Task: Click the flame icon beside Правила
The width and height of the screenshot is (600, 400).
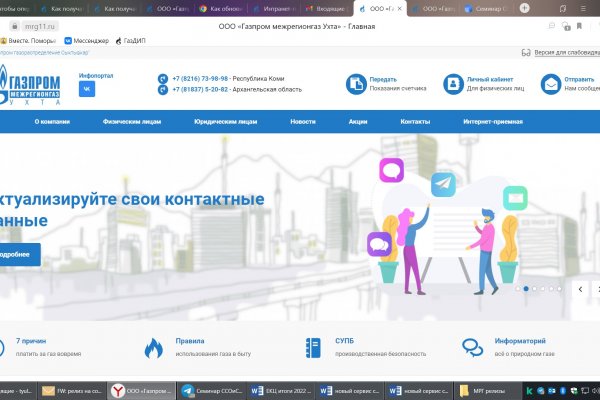Action: click(154, 347)
